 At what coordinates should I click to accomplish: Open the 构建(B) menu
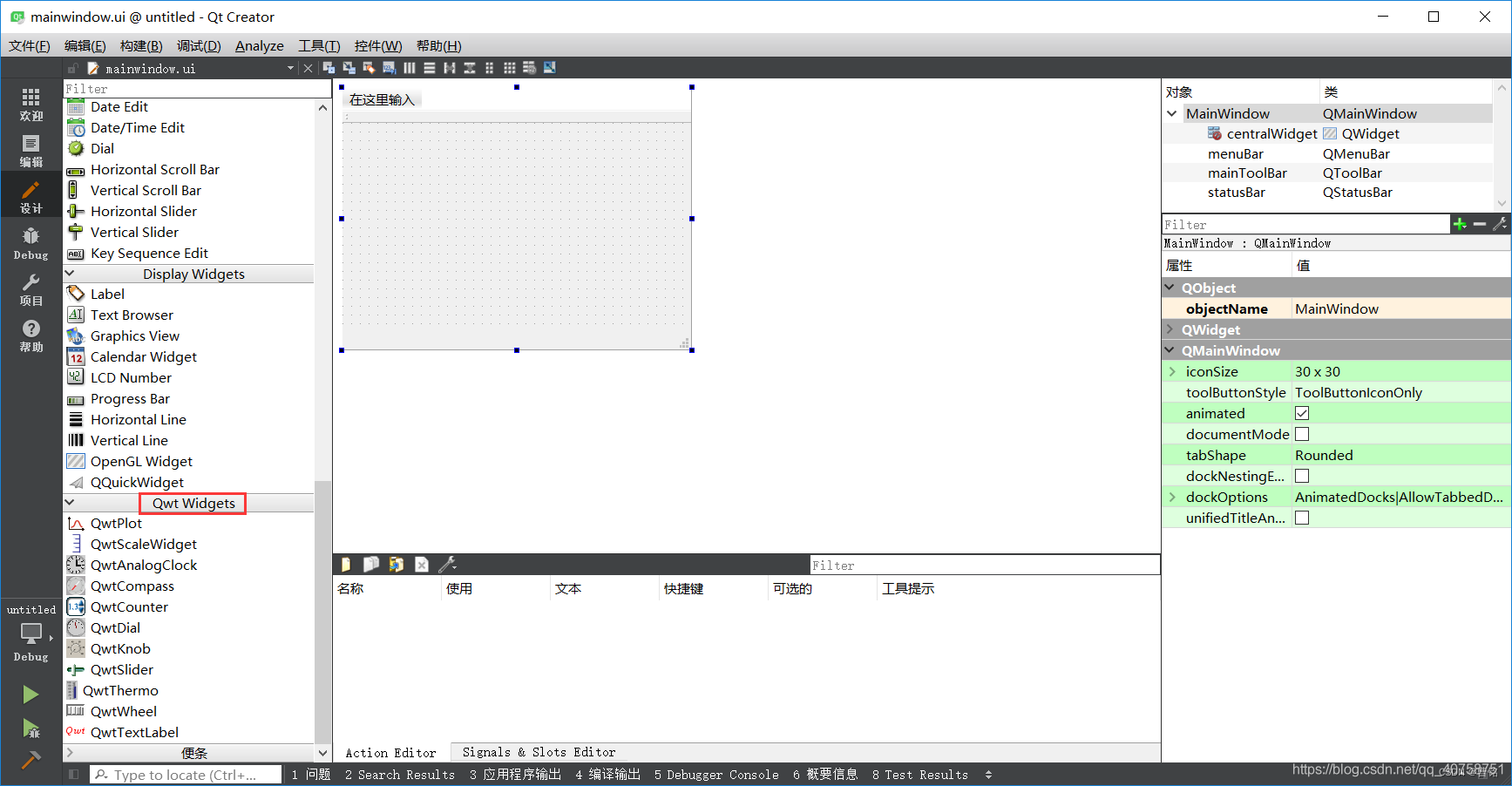[140, 45]
